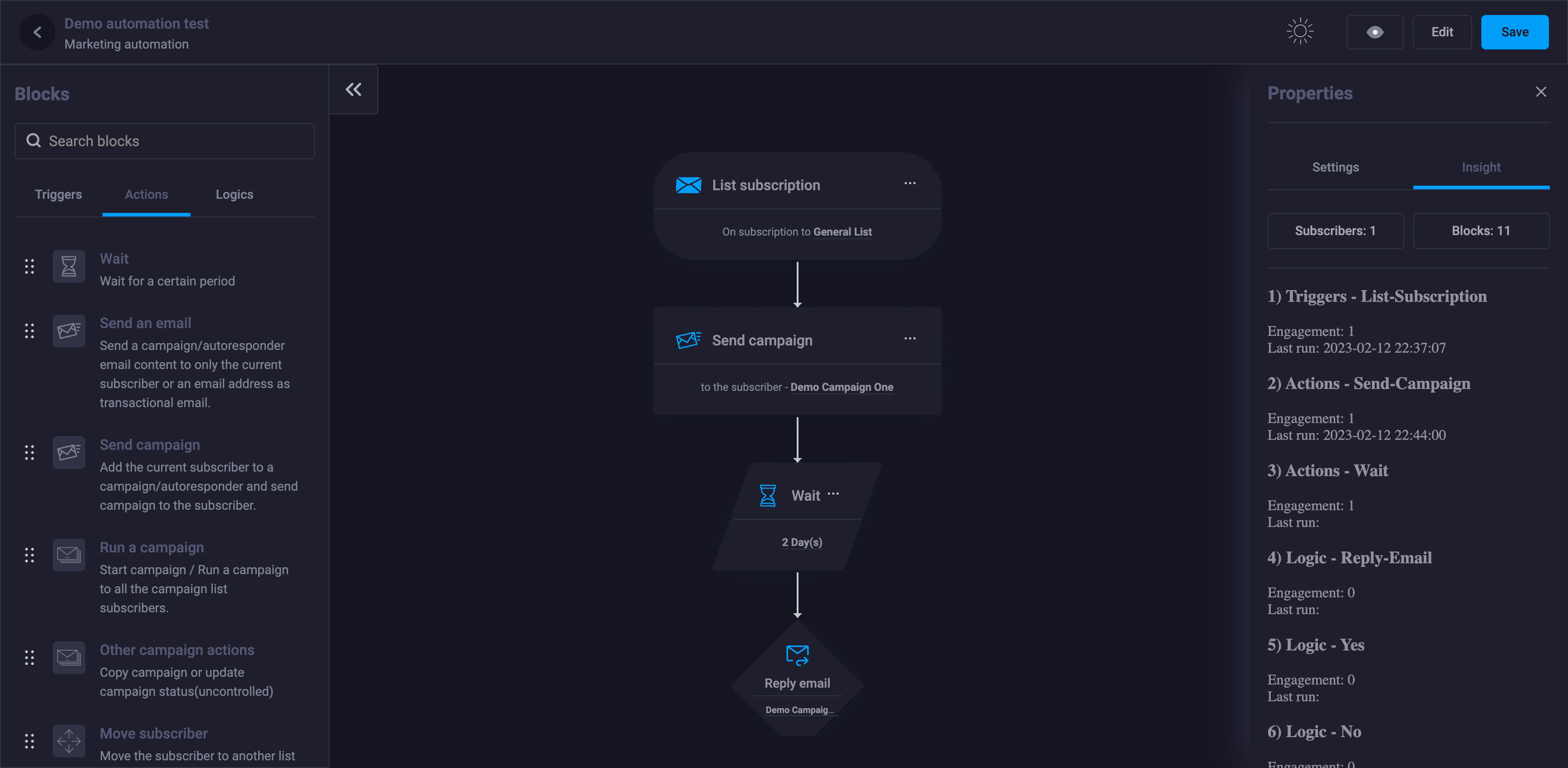Click the 2 Day(s) wait duration
The height and width of the screenshot is (768, 1568).
pyautogui.click(x=802, y=542)
